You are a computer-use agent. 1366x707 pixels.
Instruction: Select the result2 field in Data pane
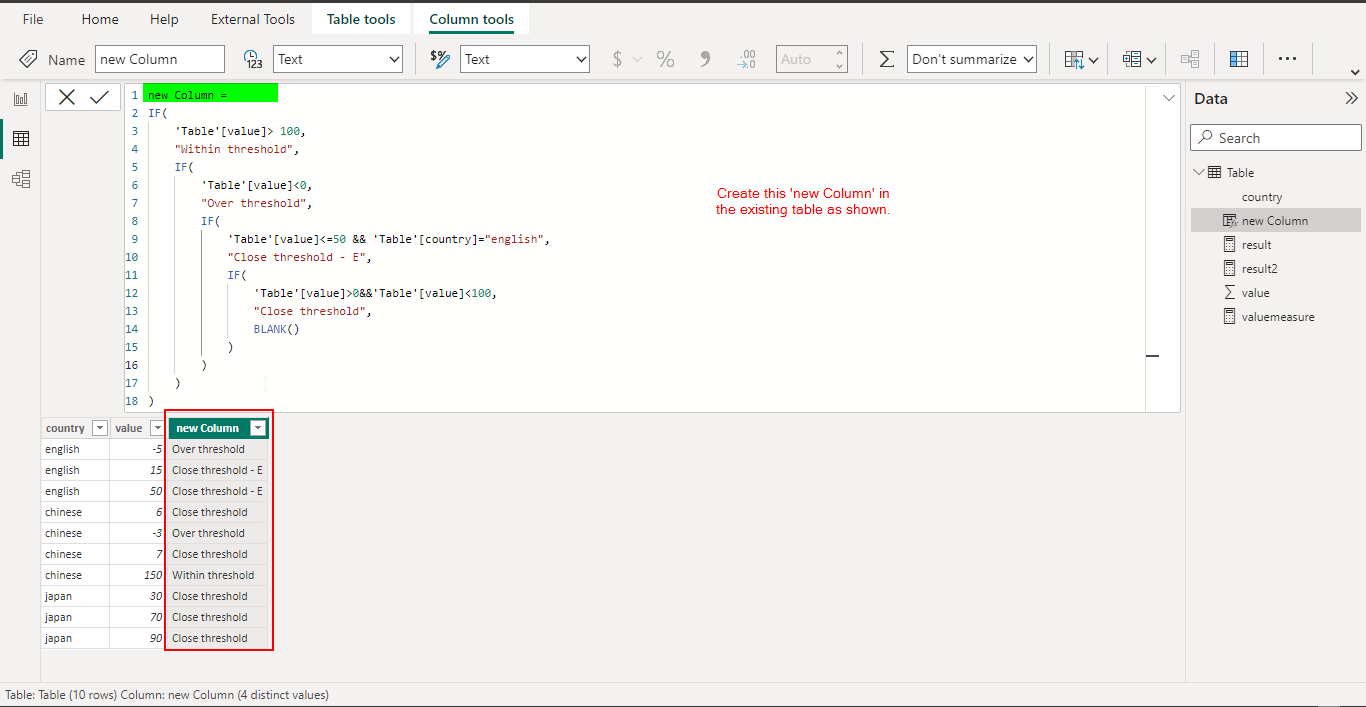pos(1260,269)
